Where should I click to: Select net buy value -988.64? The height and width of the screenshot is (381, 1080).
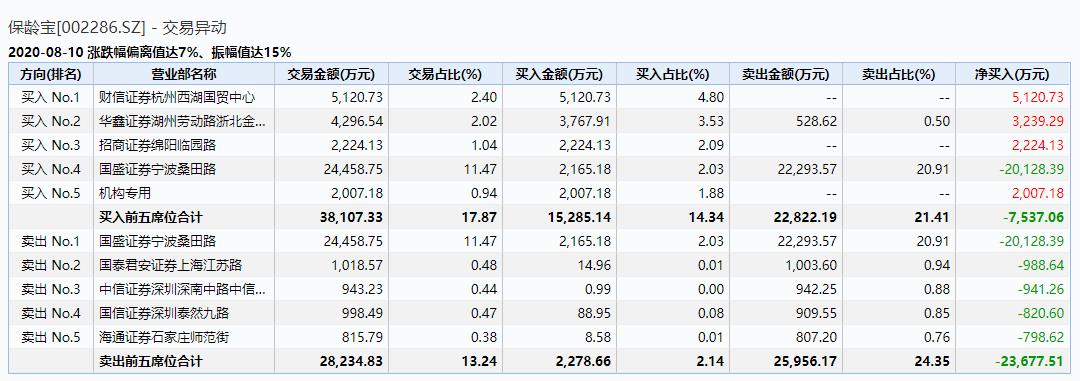[1041, 265]
